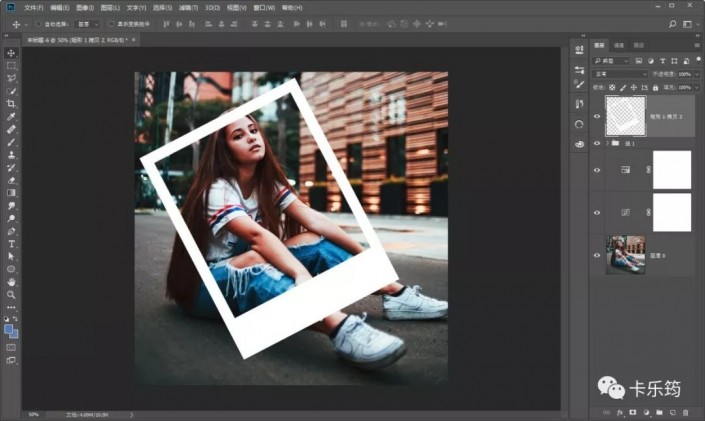Screen dimensions: 705x421
Task: Select the Path Selection tool
Action: coord(11,256)
